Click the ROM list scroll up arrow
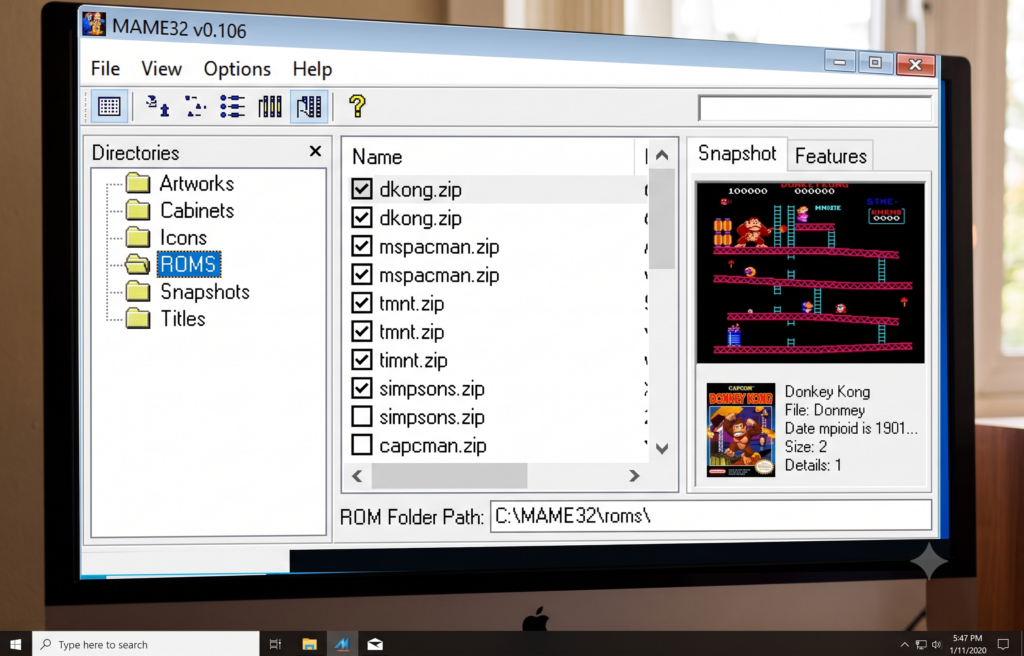 pyautogui.click(x=662, y=156)
